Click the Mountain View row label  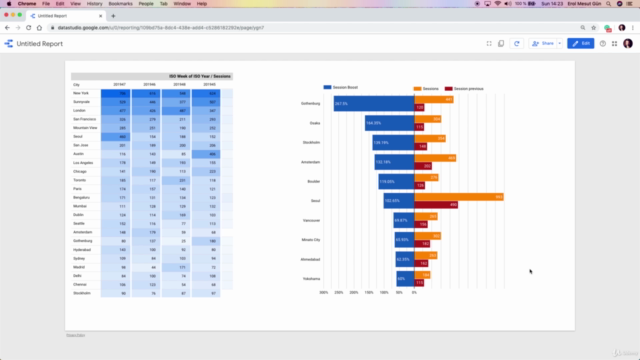[85, 128]
